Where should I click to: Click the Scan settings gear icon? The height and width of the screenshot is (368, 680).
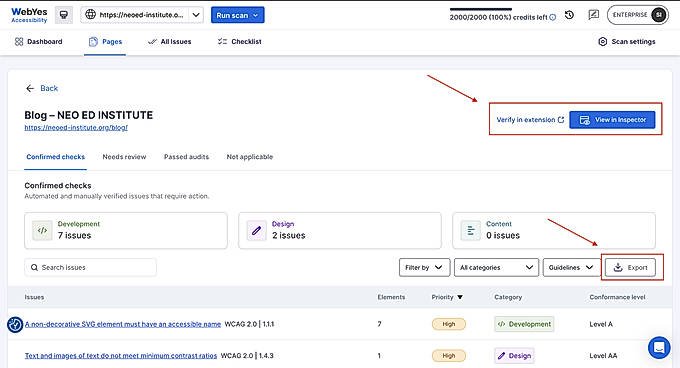click(602, 42)
